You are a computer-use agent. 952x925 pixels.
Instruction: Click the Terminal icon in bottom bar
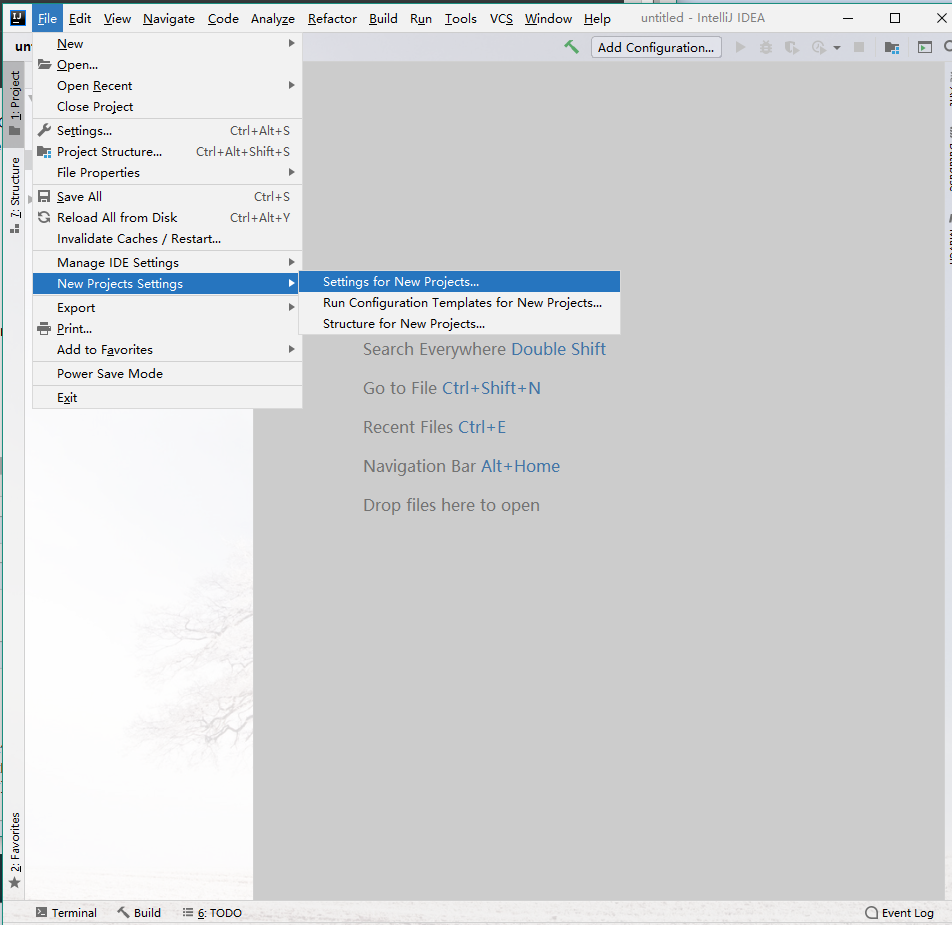pos(41,912)
